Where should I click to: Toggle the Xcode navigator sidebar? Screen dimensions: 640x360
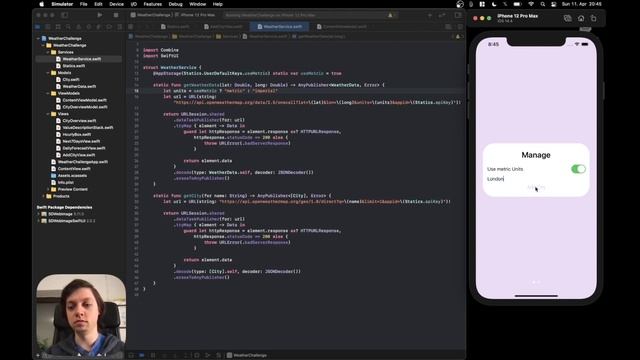click(64, 15)
